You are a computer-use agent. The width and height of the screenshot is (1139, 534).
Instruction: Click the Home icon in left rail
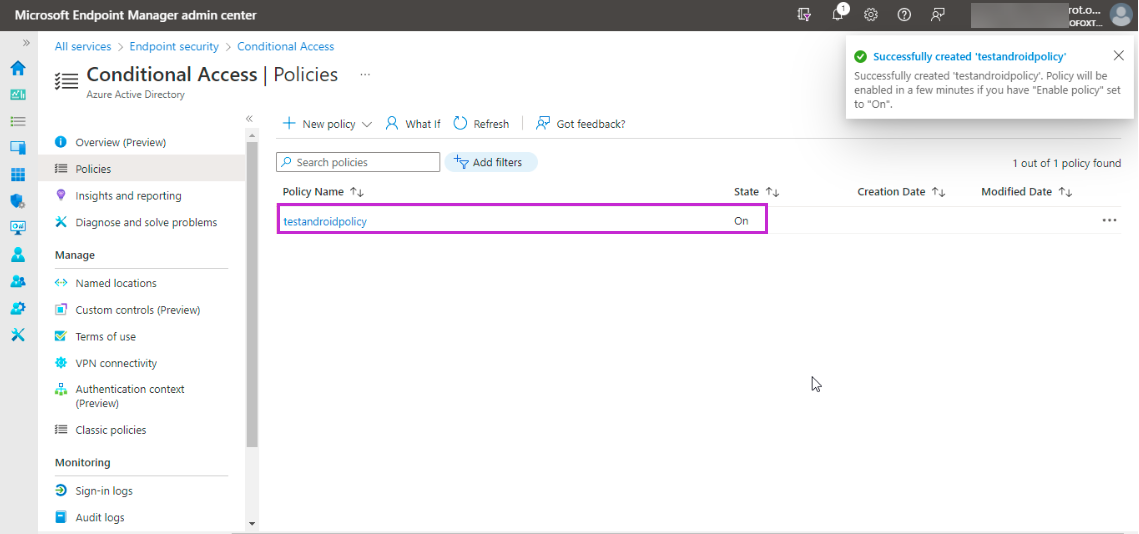click(x=17, y=69)
